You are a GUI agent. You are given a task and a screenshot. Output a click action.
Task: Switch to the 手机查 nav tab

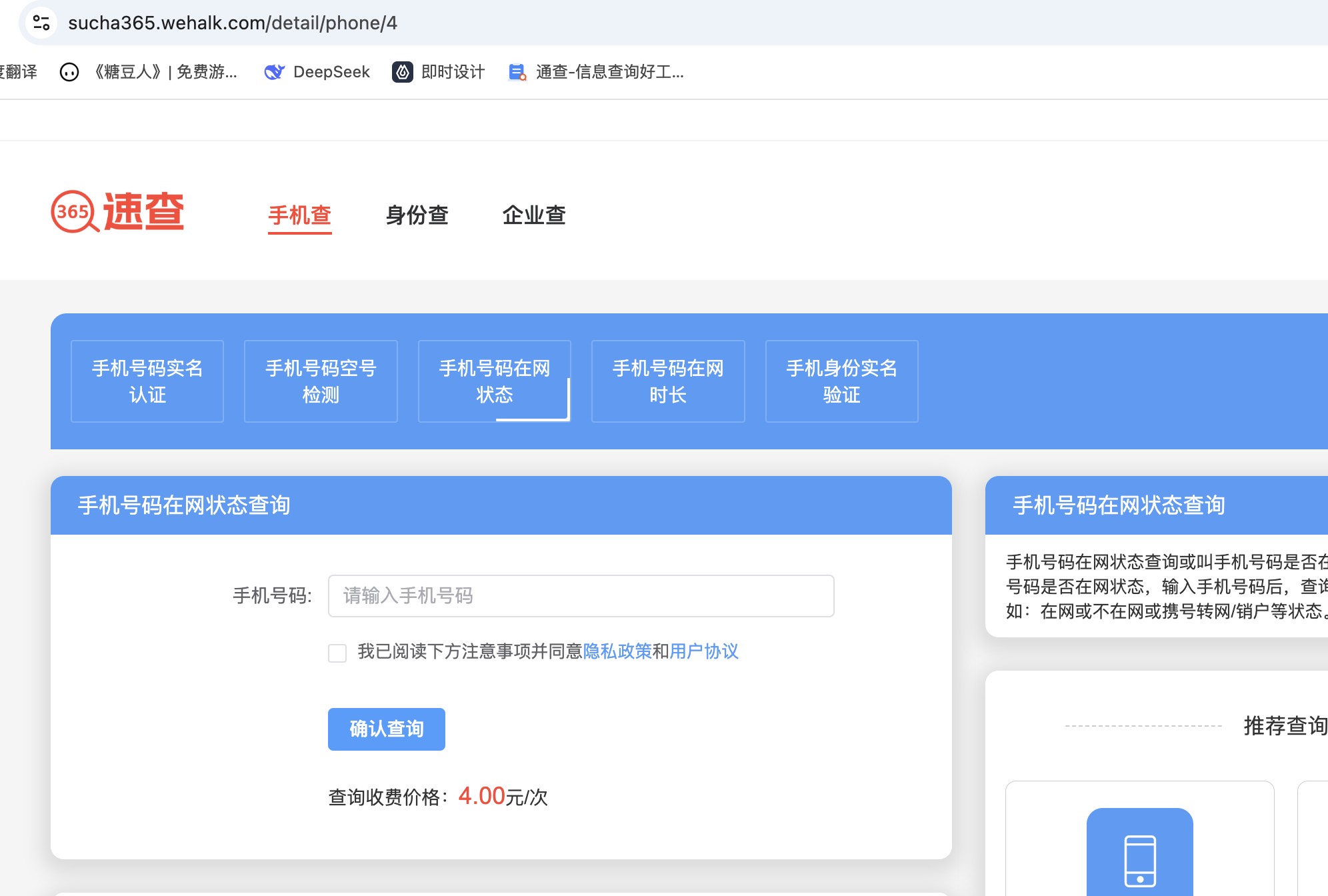(x=299, y=215)
